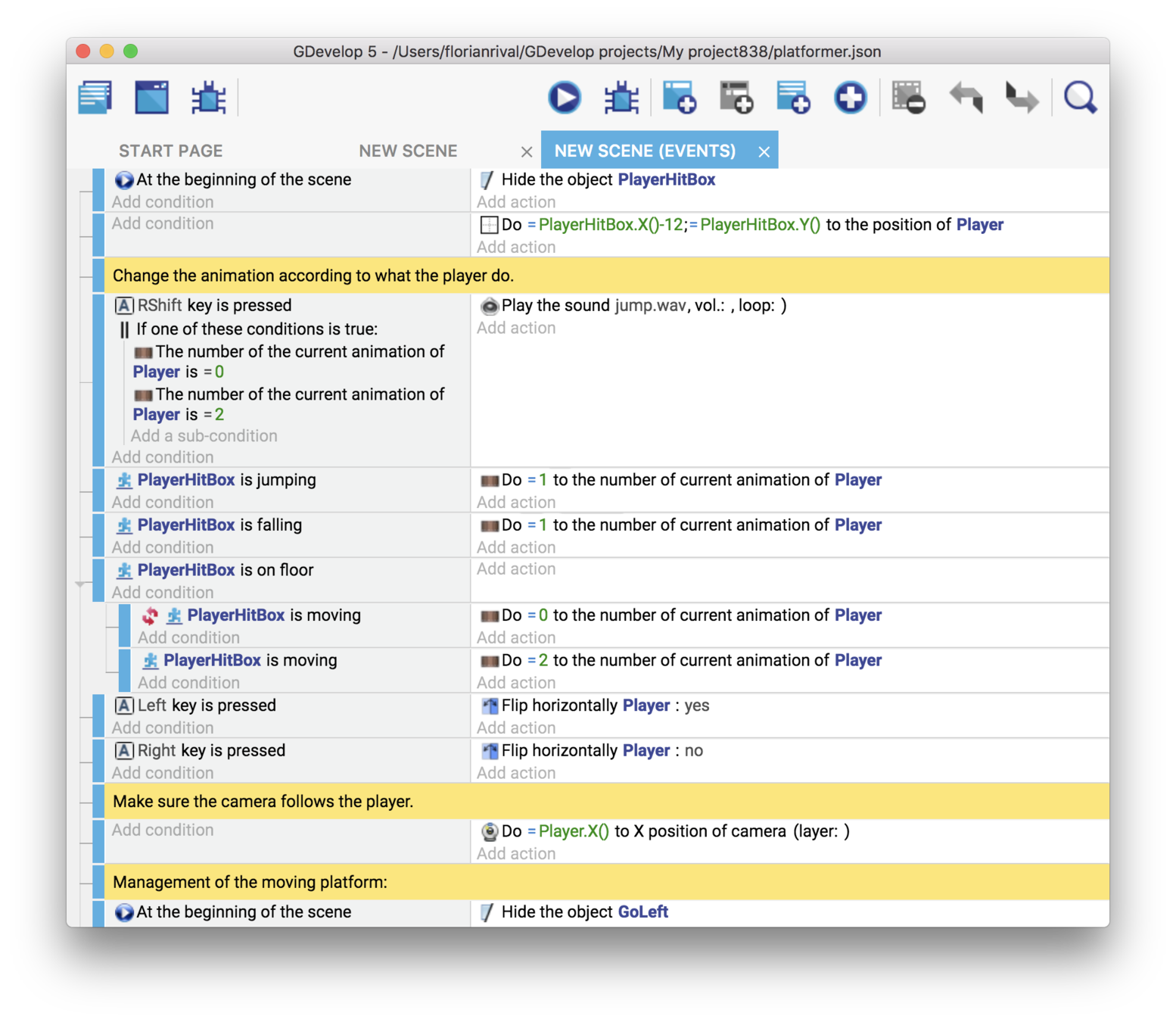Add a comment event

pyautogui.click(x=793, y=98)
